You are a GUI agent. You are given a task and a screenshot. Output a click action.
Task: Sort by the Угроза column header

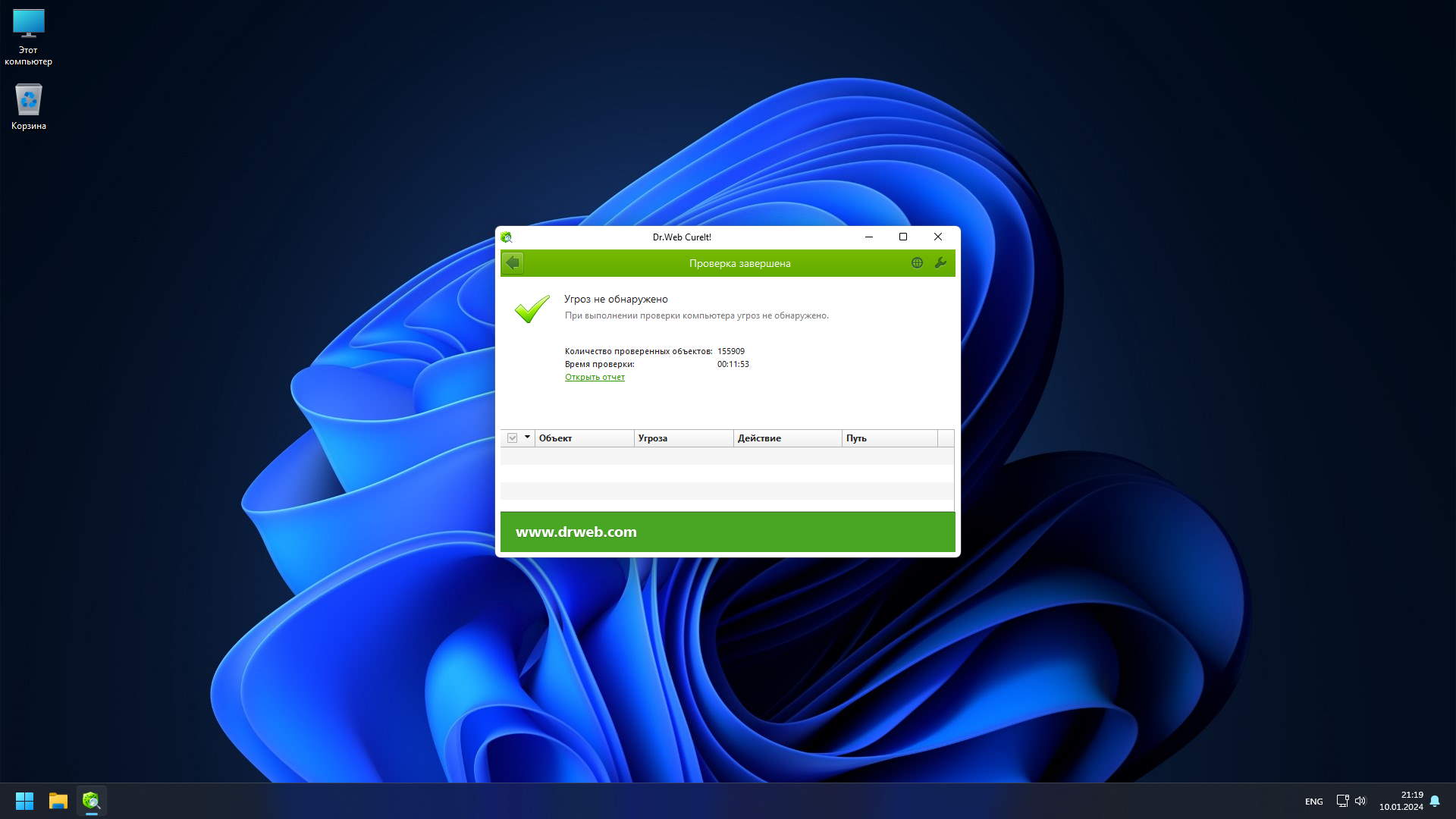pyautogui.click(x=682, y=438)
